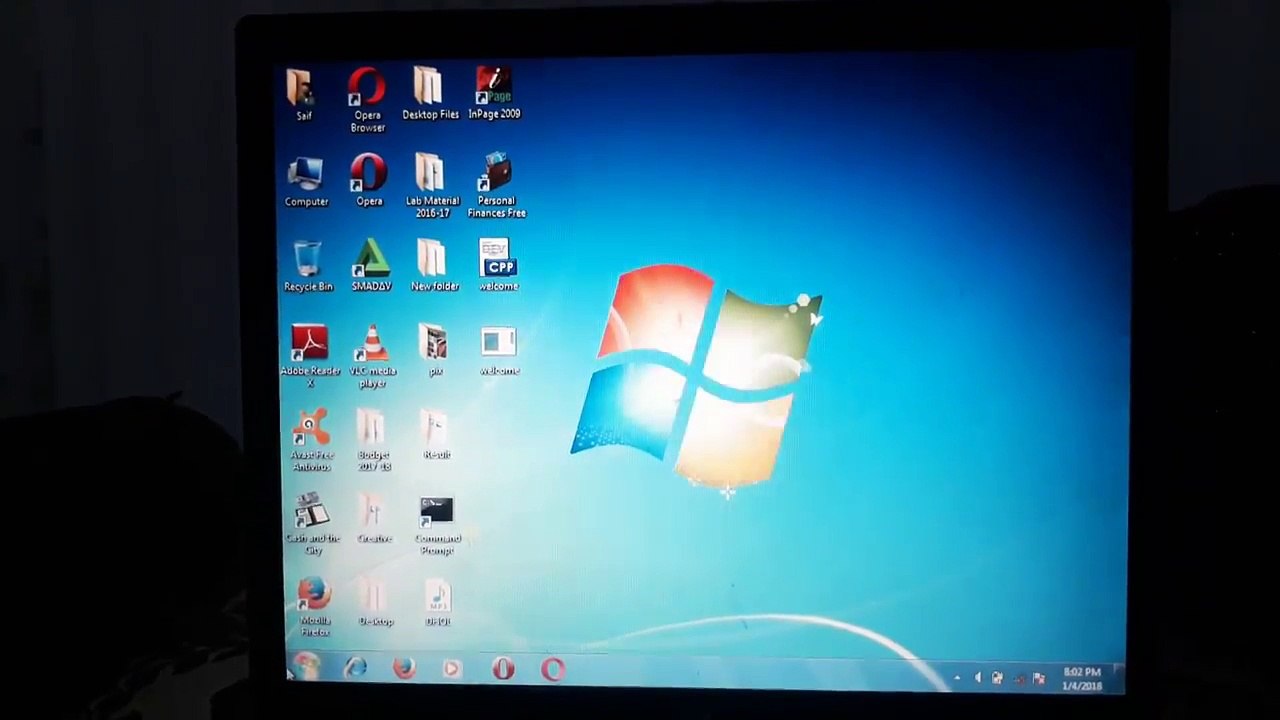Open Windows Media Player from the taskbar
The width and height of the screenshot is (1280, 720).
[x=452, y=669]
